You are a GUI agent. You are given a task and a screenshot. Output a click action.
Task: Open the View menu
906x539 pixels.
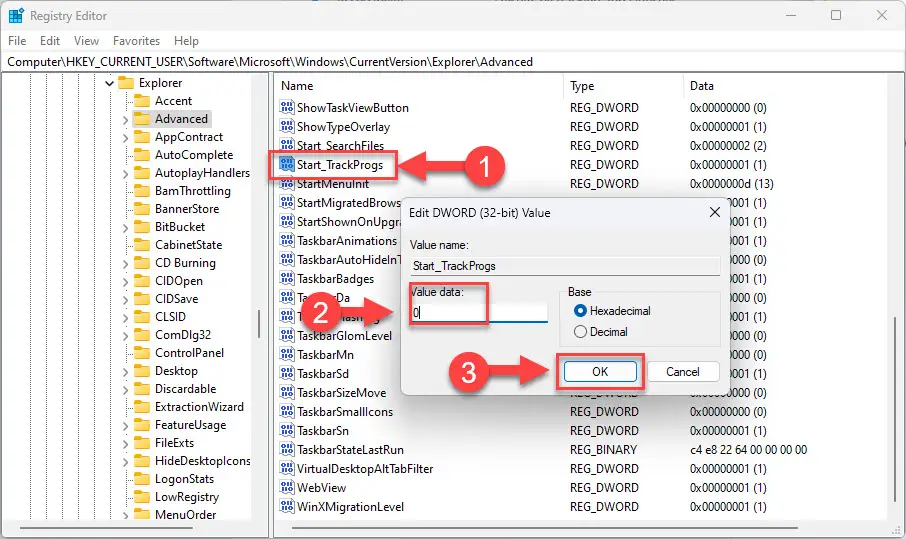pos(86,41)
